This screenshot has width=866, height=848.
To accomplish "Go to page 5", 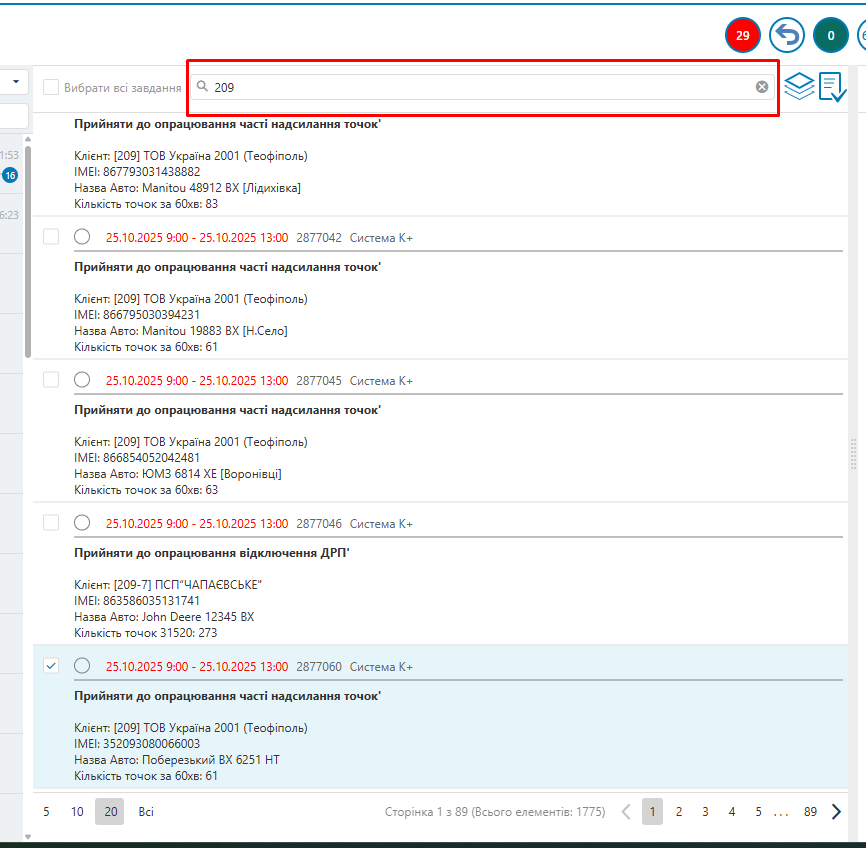I will pyautogui.click(x=758, y=812).
